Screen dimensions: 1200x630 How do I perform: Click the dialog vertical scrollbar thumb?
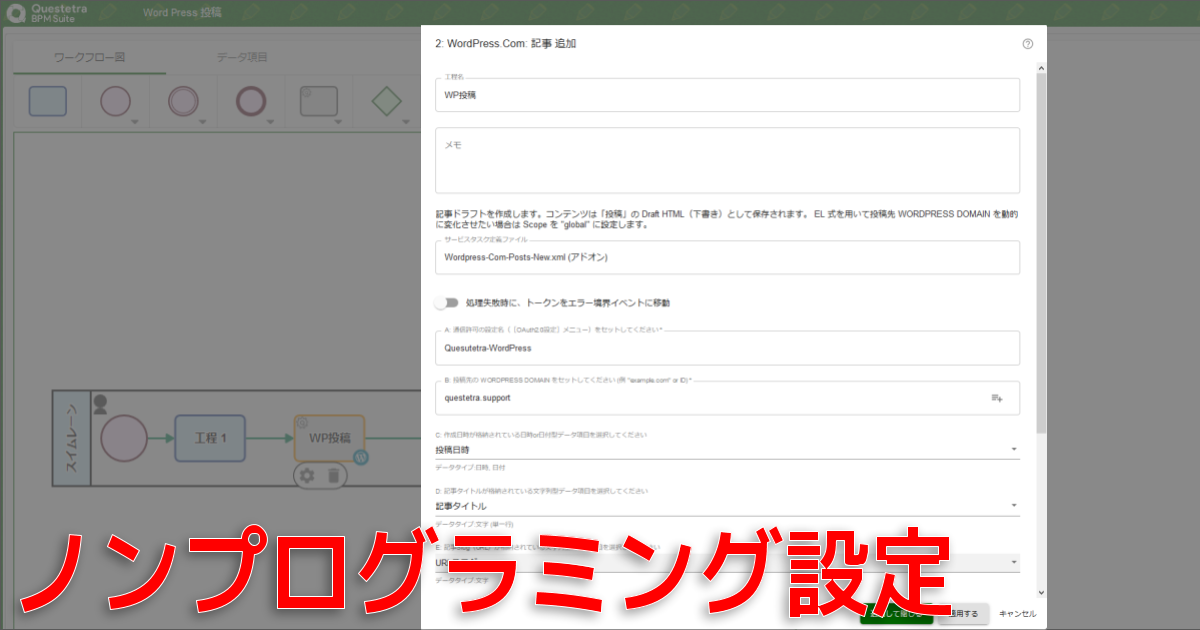coord(1041,253)
